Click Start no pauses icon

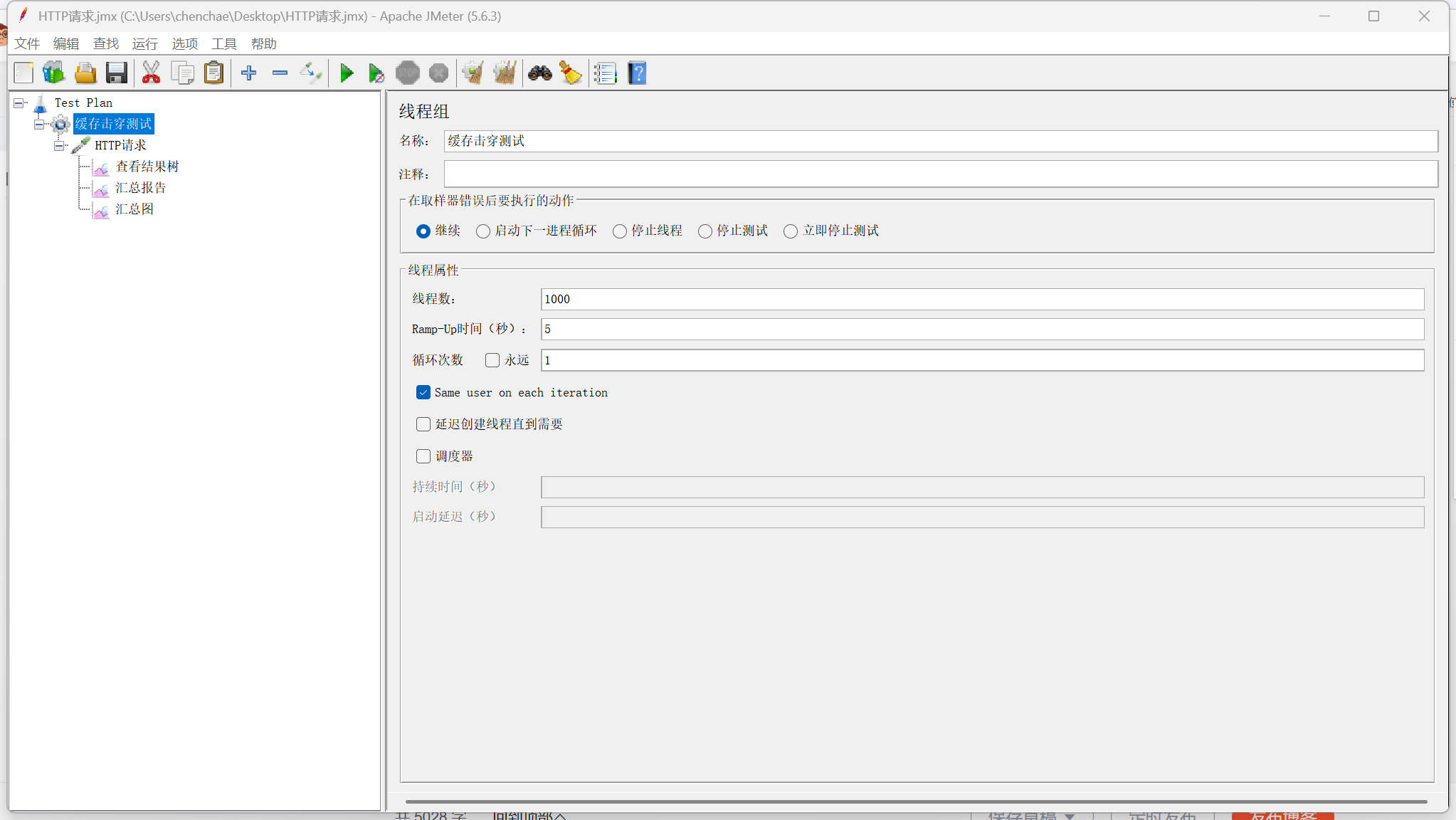(x=376, y=73)
